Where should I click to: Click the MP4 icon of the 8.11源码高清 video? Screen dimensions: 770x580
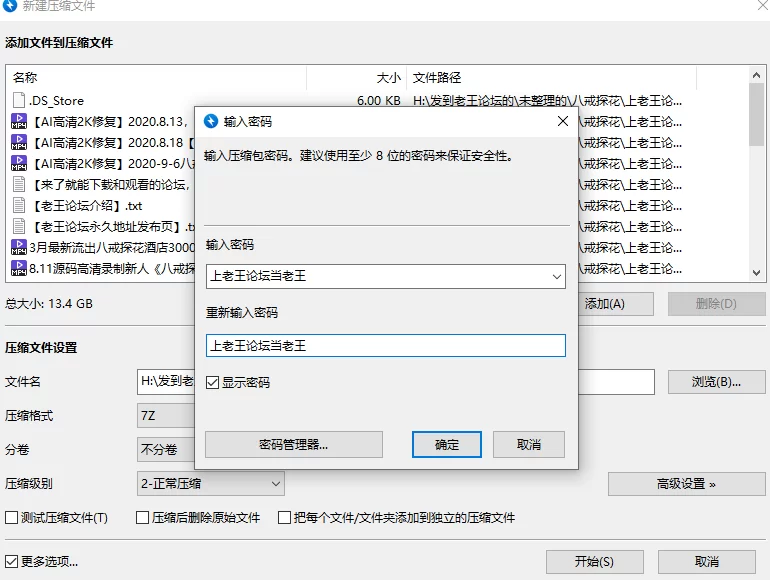[x=19, y=268]
